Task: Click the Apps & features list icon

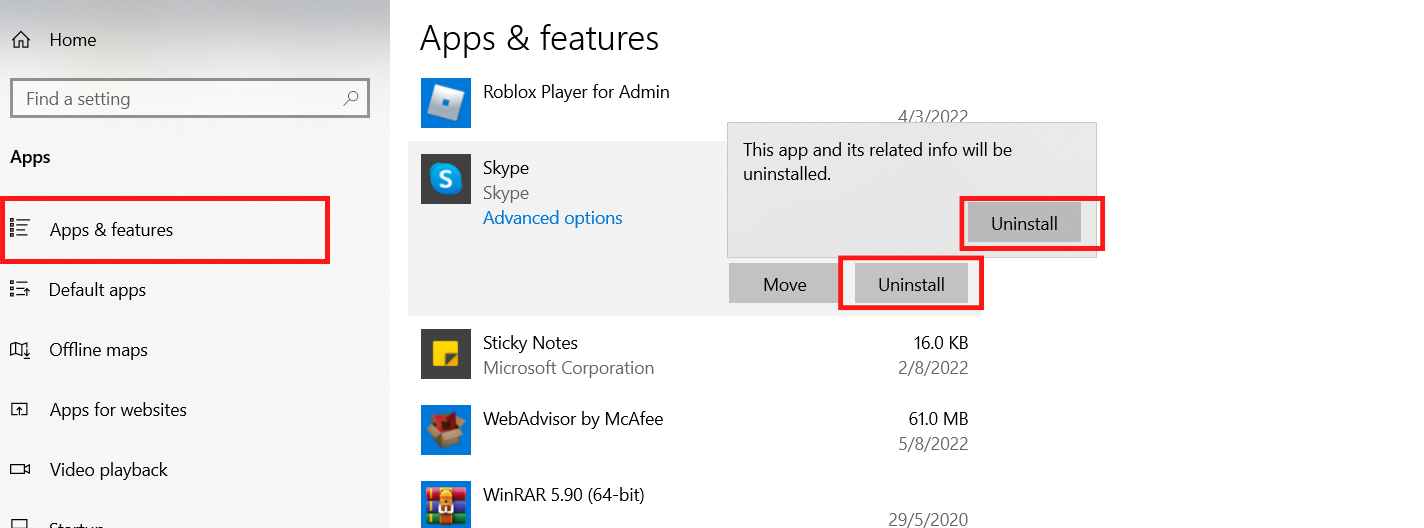Action: click(20, 228)
